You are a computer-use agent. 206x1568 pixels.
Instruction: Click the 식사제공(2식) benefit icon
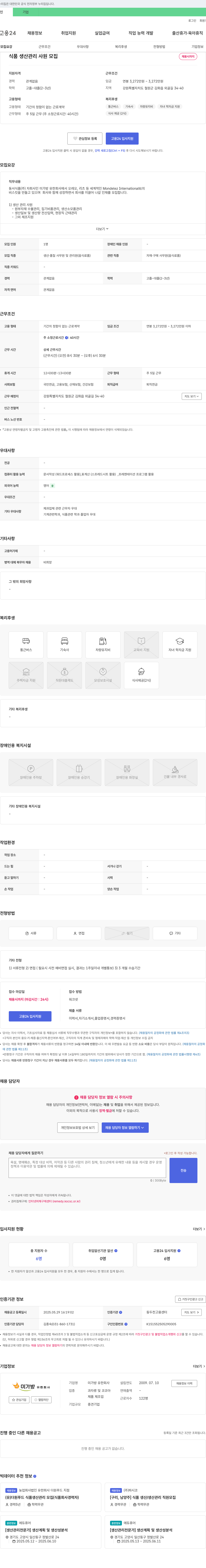(142, 675)
